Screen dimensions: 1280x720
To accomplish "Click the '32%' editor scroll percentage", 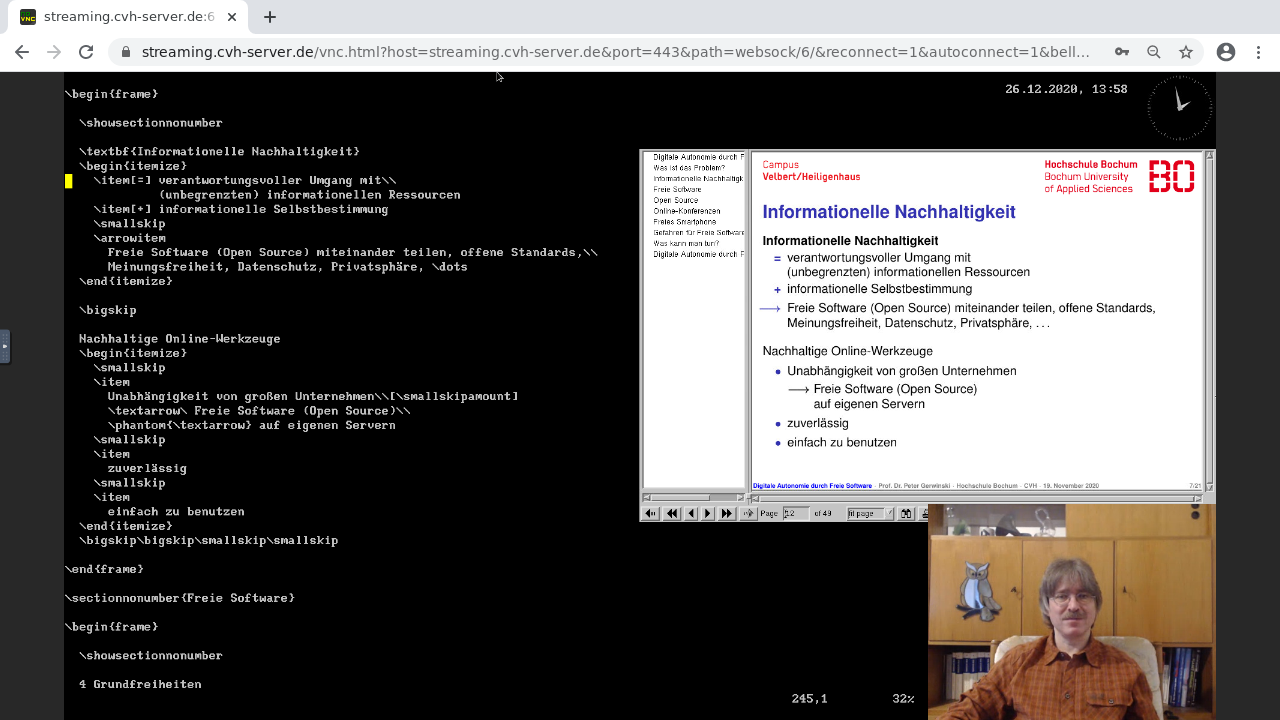I will (903, 699).
